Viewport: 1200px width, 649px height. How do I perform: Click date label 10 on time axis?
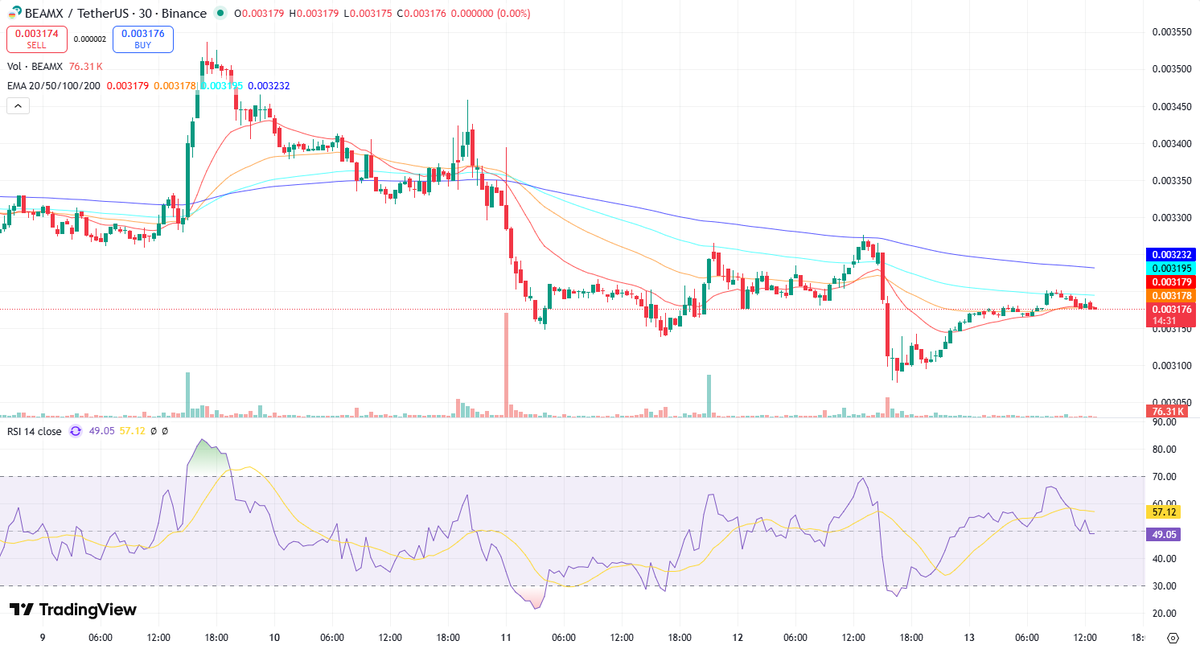tap(274, 637)
